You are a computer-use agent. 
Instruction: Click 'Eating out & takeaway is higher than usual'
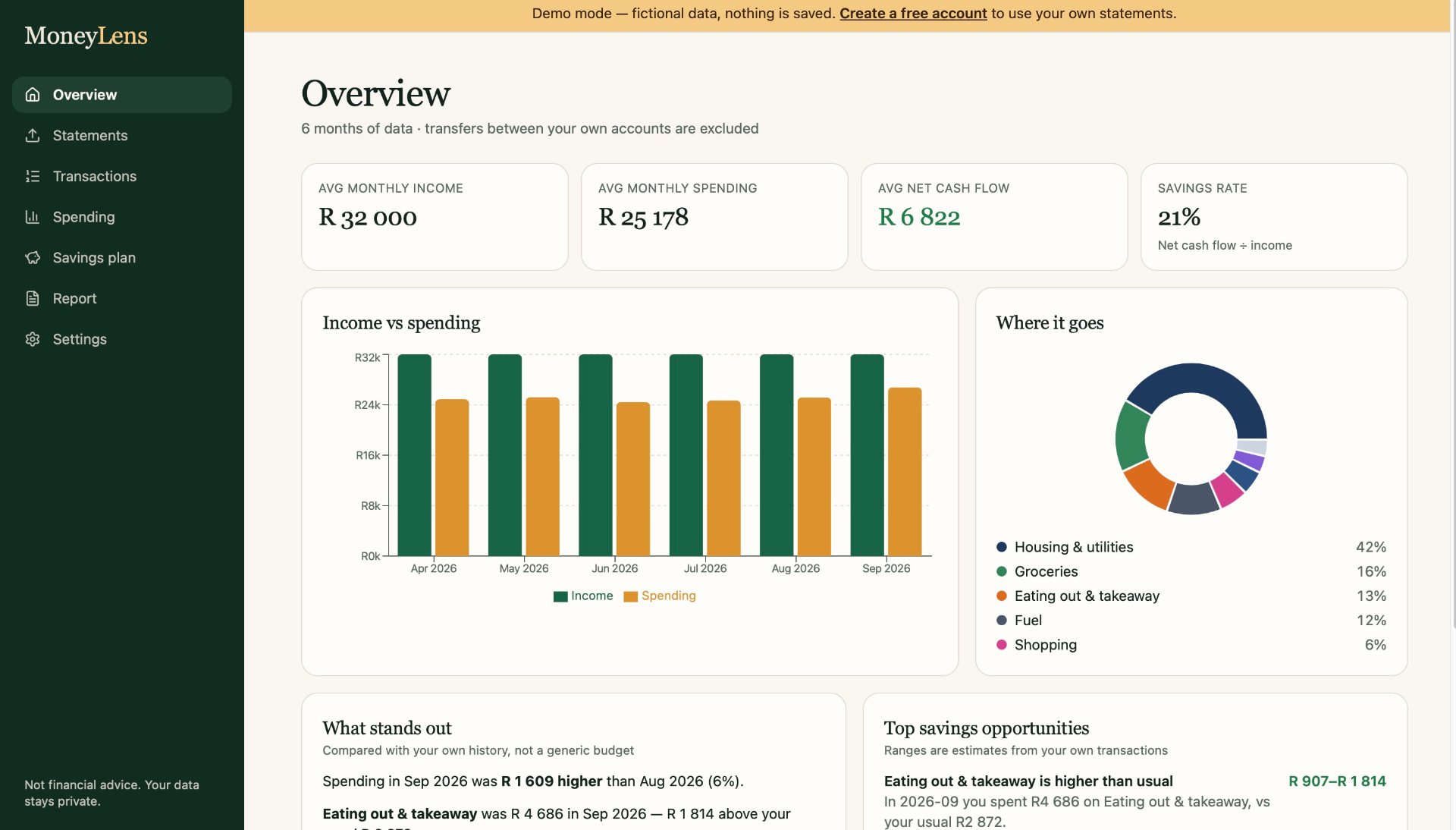coord(1028,781)
